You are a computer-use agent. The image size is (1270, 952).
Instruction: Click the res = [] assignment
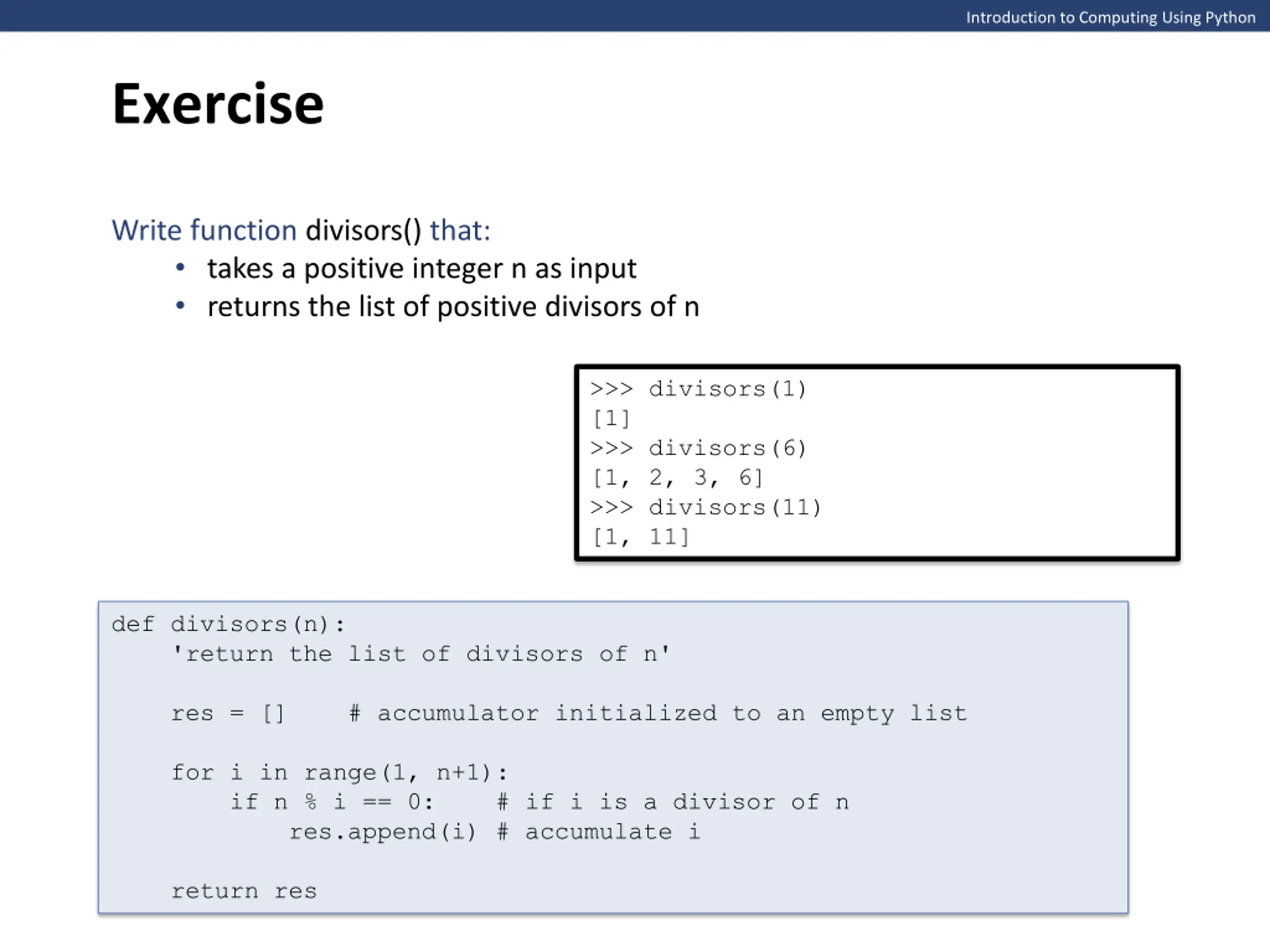point(228,714)
